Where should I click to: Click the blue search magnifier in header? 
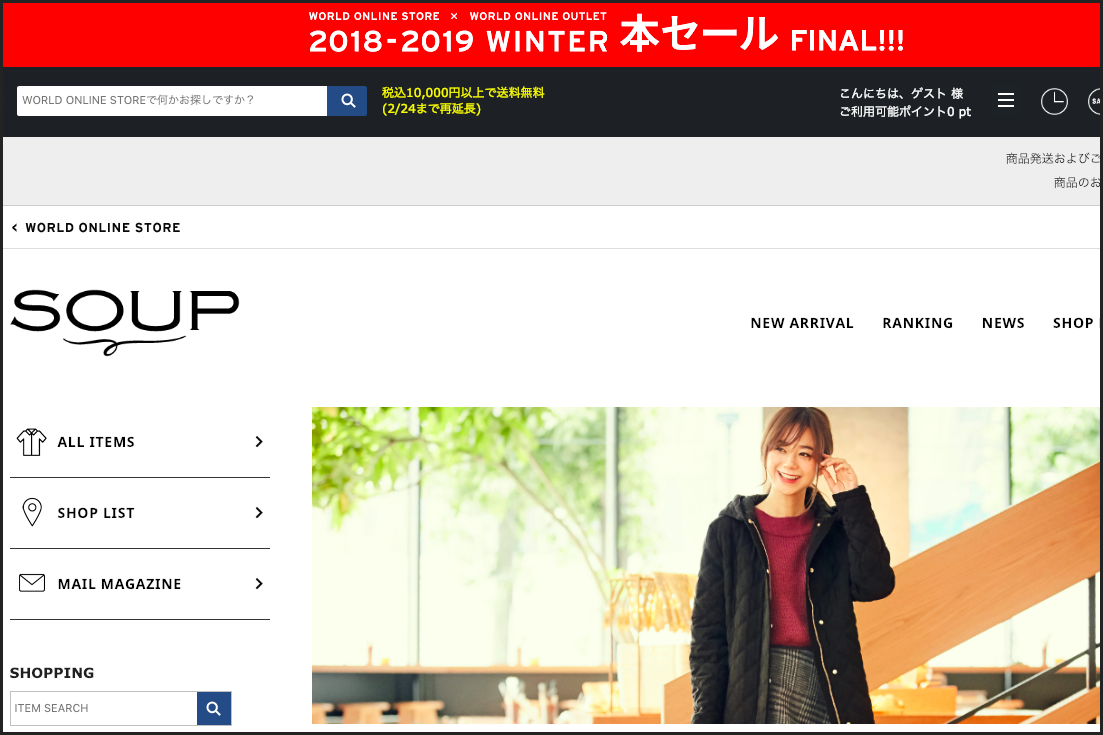click(x=347, y=101)
